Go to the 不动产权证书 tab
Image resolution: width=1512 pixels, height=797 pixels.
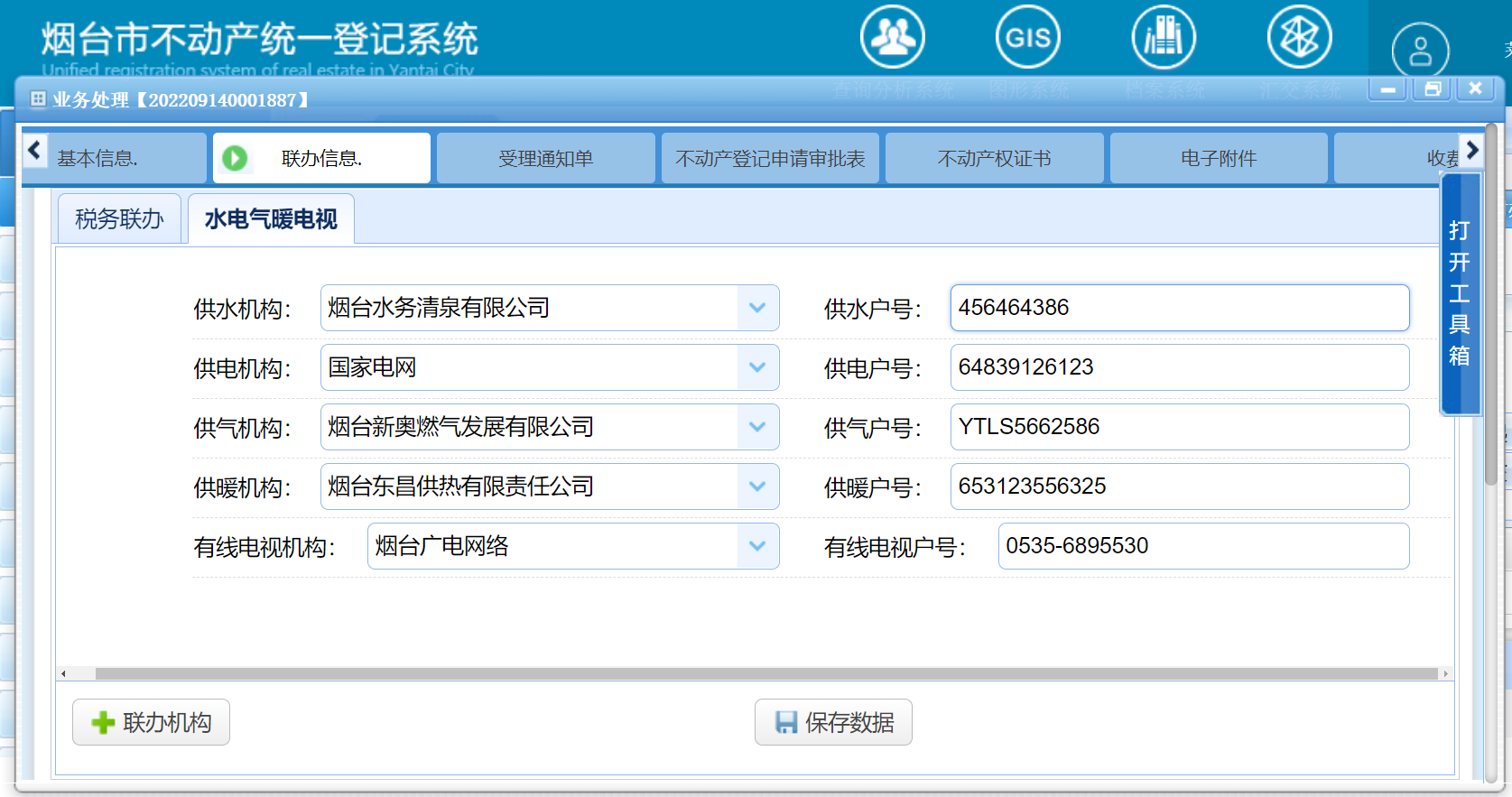[994, 159]
